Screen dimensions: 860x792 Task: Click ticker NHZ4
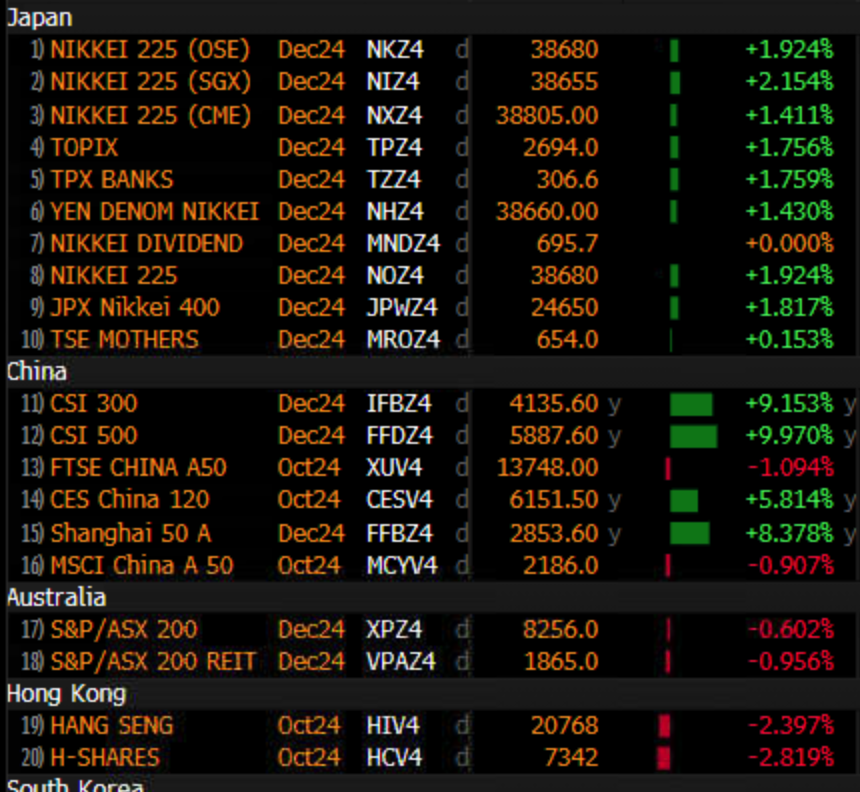[395, 211]
